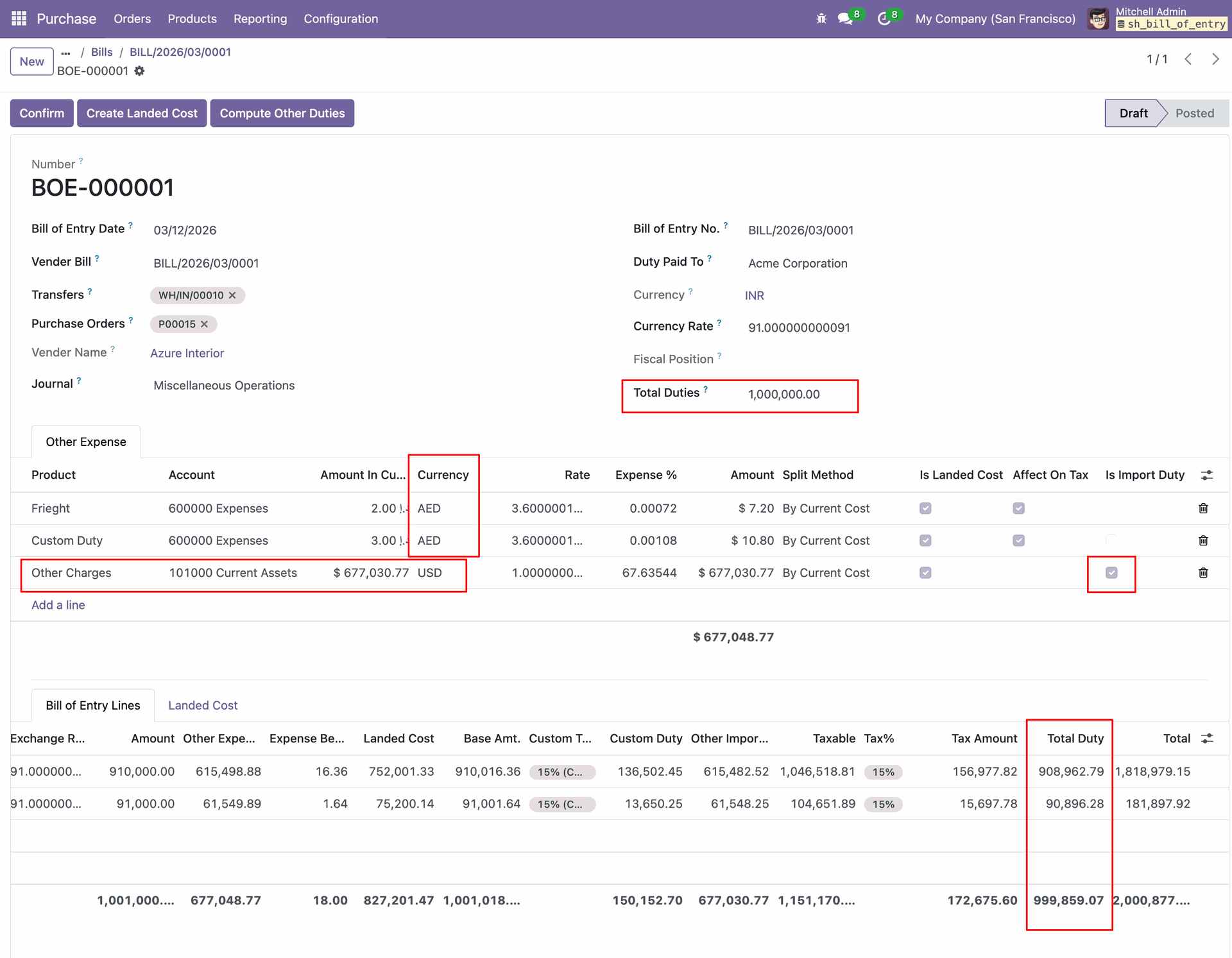
Task: Open Other Expense column options adjuster
Action: 1207,475
